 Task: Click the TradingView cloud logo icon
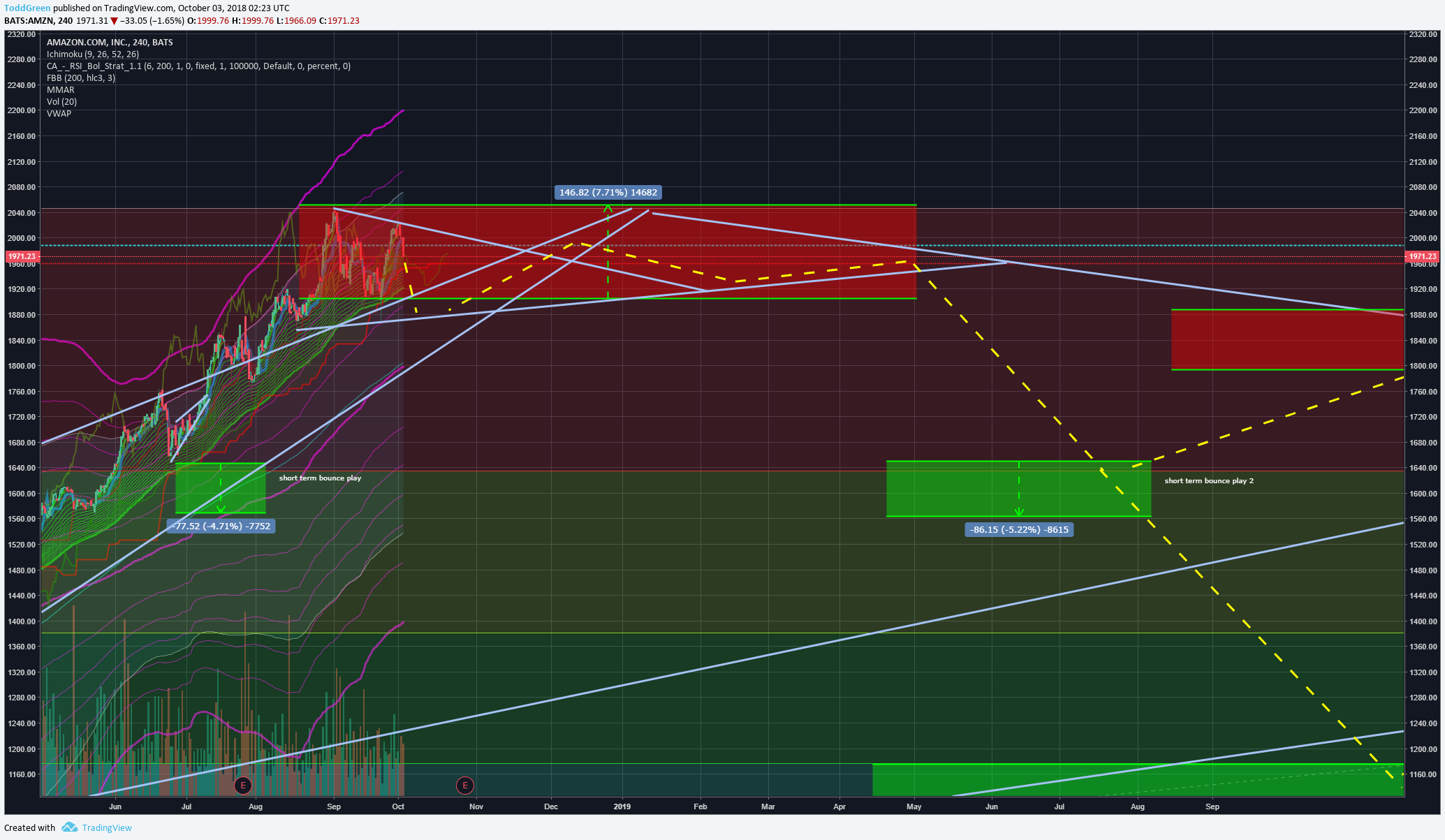69,827
